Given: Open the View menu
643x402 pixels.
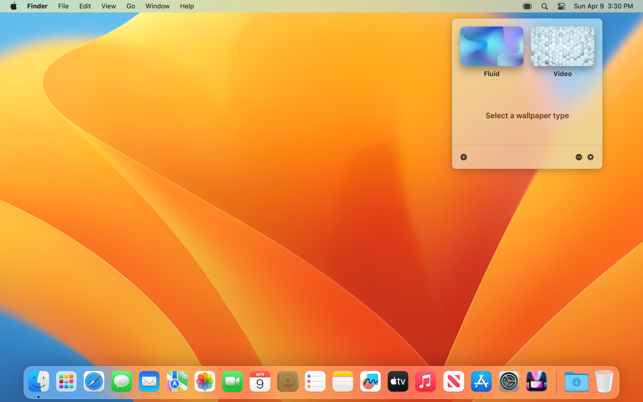Looking at the screenshot, I should click(x=108, y=6).
